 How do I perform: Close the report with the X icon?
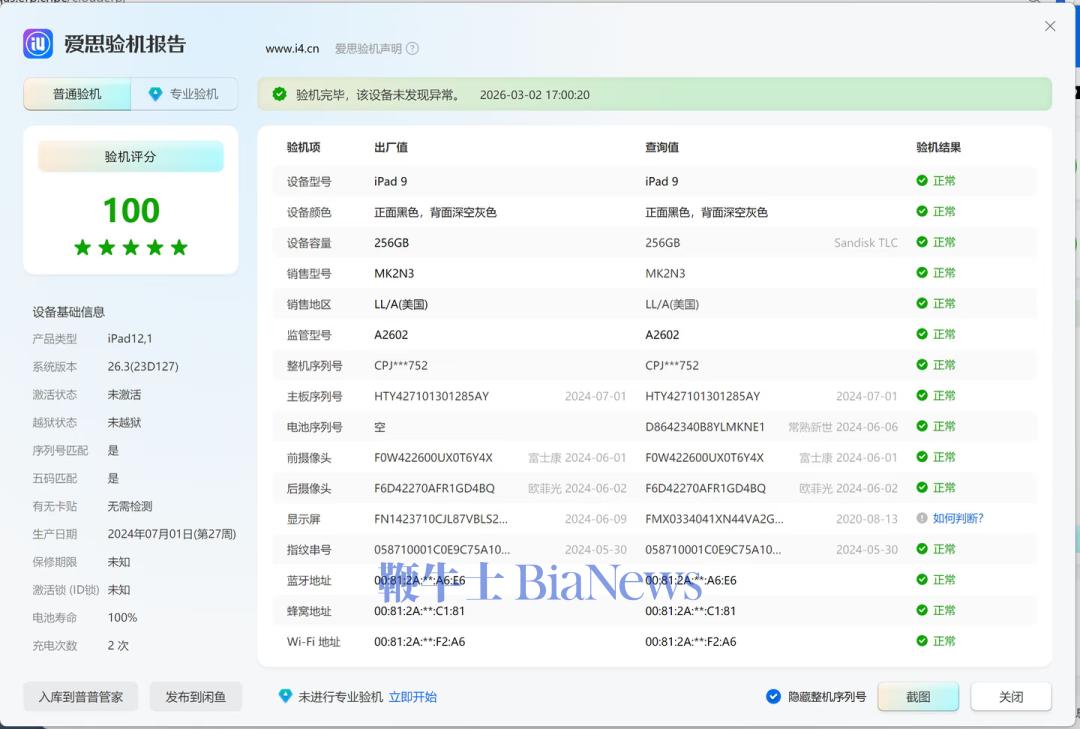(x=1050, y=26)
